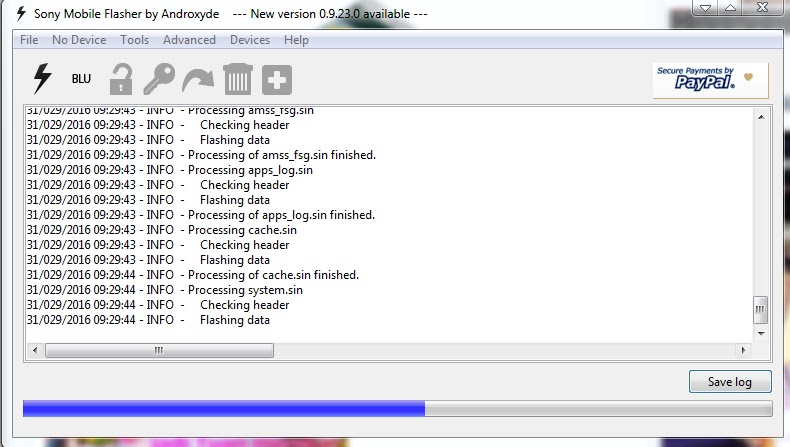Screen dimensions: 790x447
Task: Click 'New version 0.9.23.0 available' title text
Action: [x=330, y=14]
